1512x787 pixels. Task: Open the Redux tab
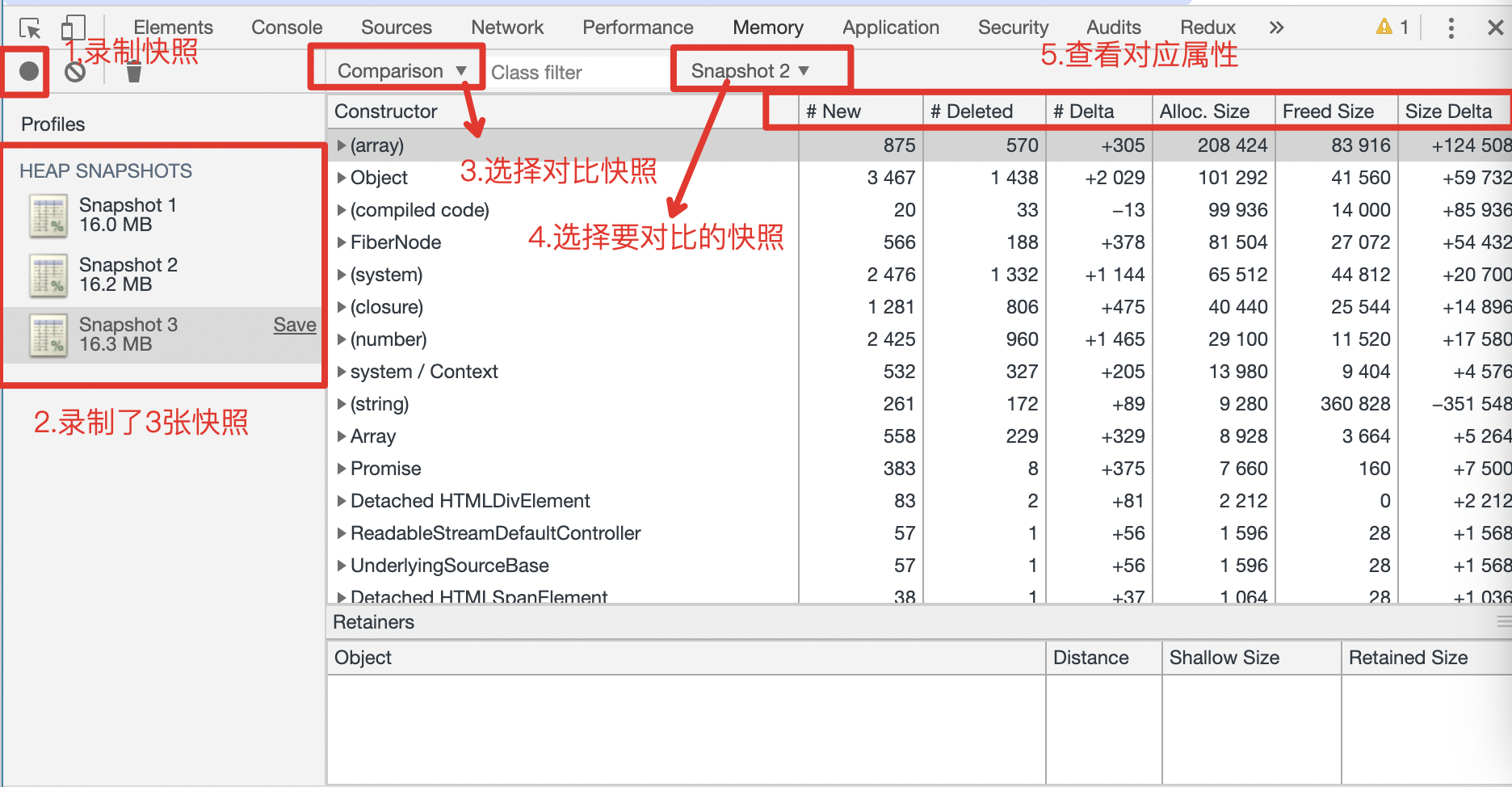1207,27
